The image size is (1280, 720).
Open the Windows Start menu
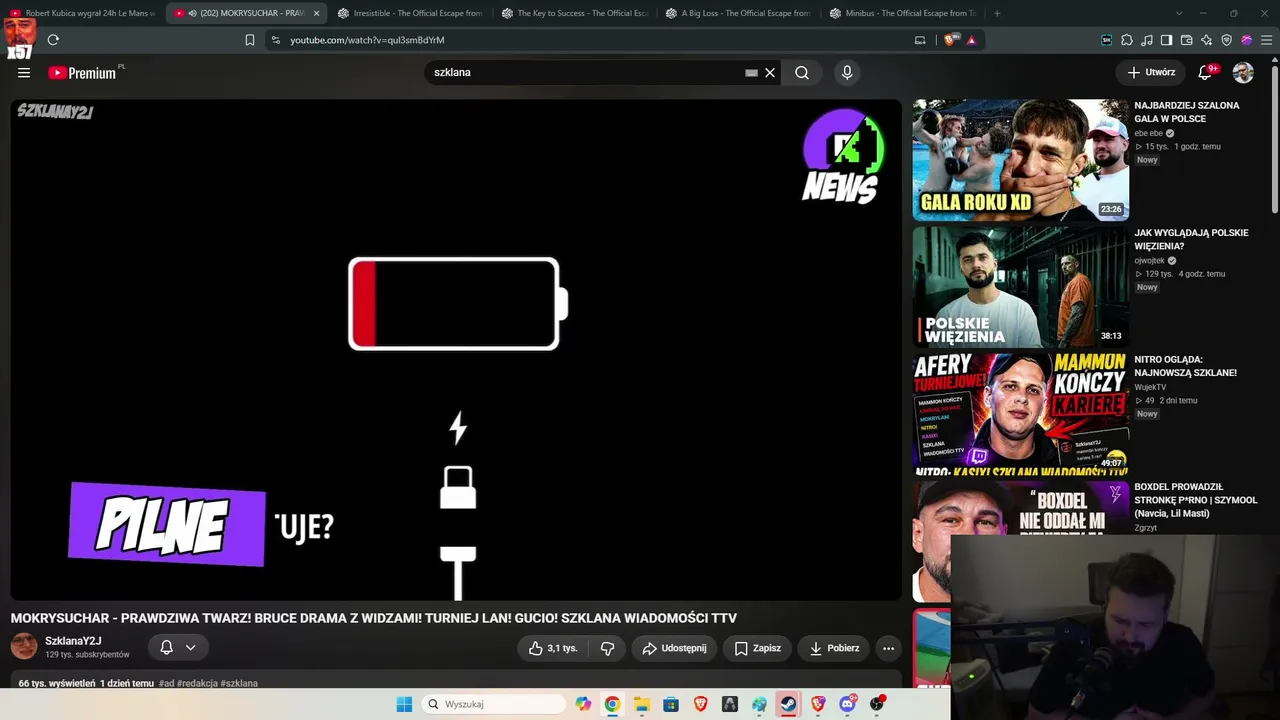(404, 704)
